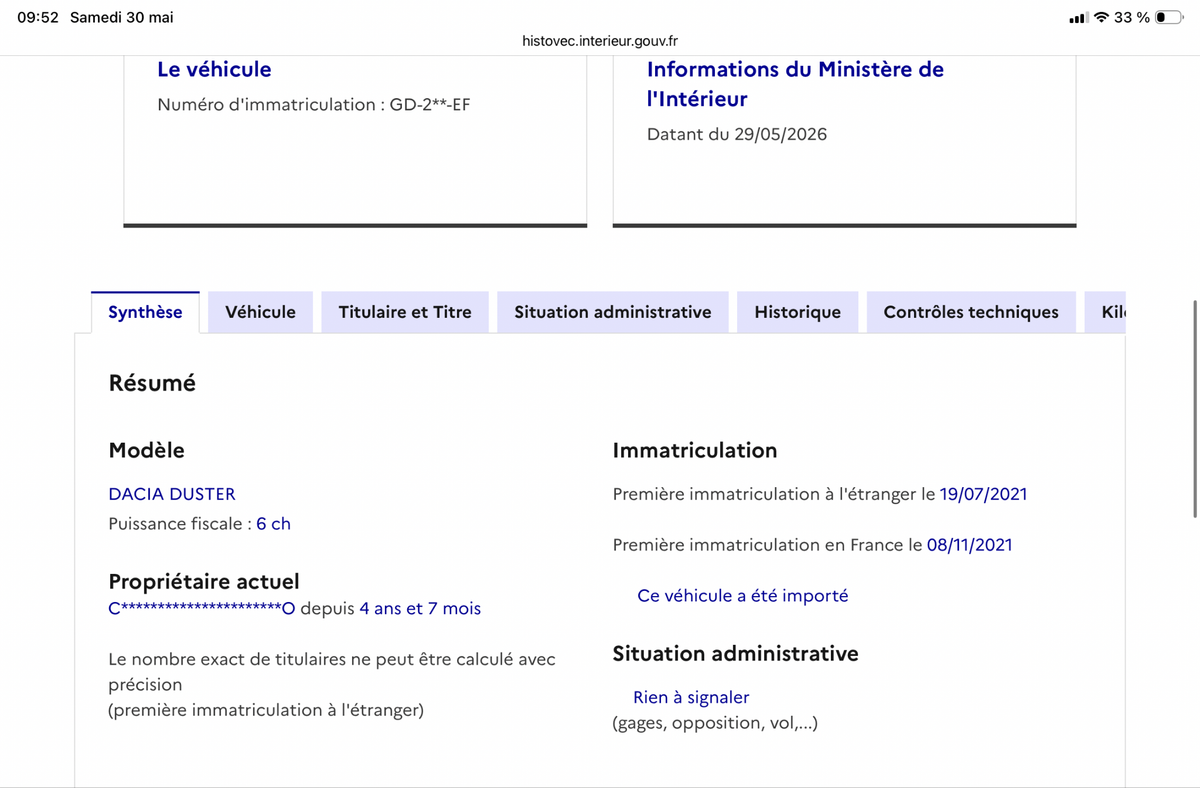Tap the Wi-Fi signal icon
1200x788 pixels.
pos(1101,18)
